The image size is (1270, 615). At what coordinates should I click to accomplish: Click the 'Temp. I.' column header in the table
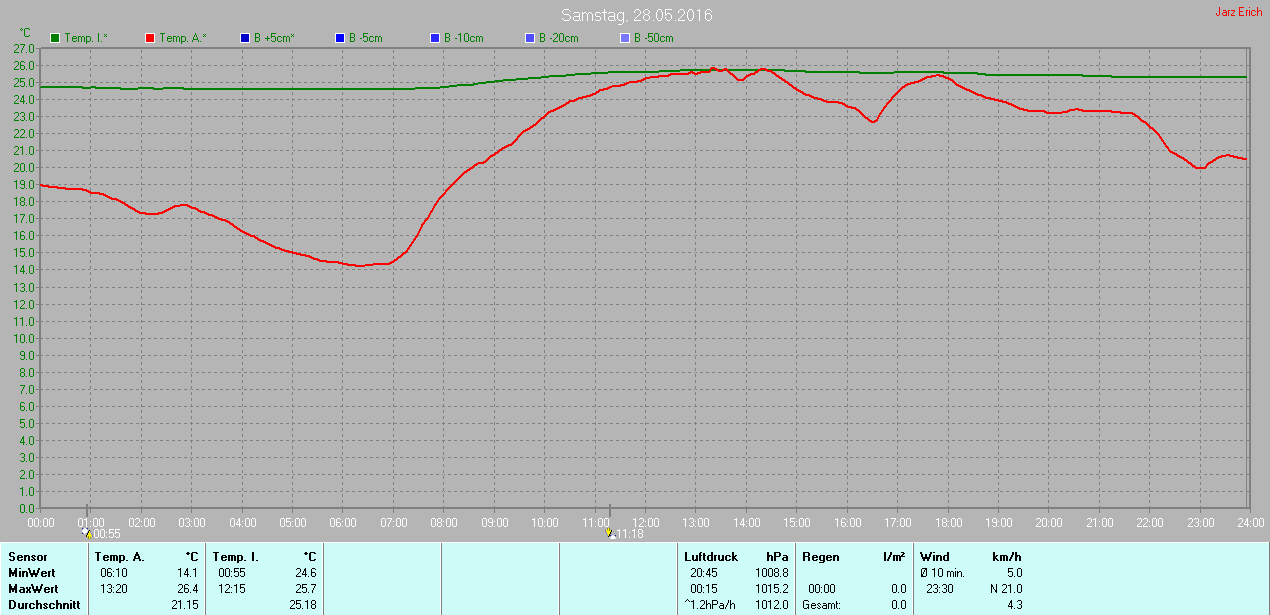tap(235, 557)
